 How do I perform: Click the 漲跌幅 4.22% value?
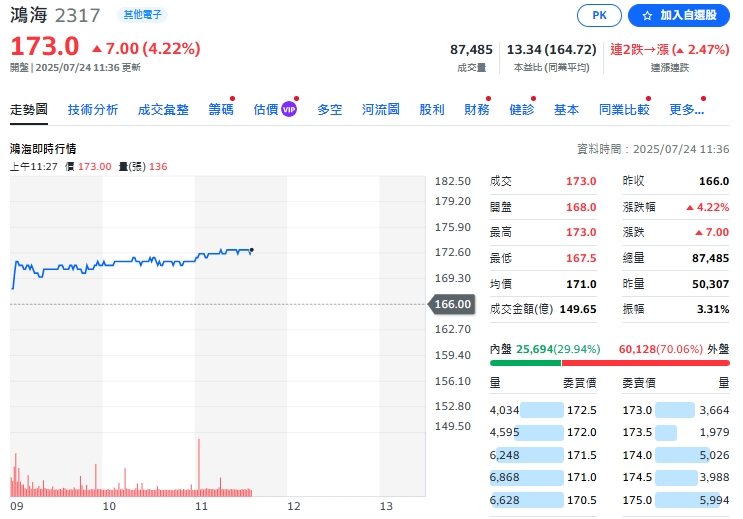coord(708,207)
